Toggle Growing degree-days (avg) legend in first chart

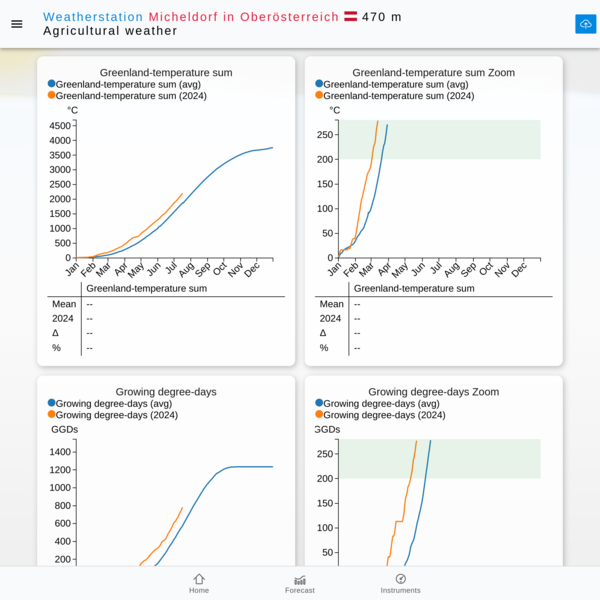(110, 403)
